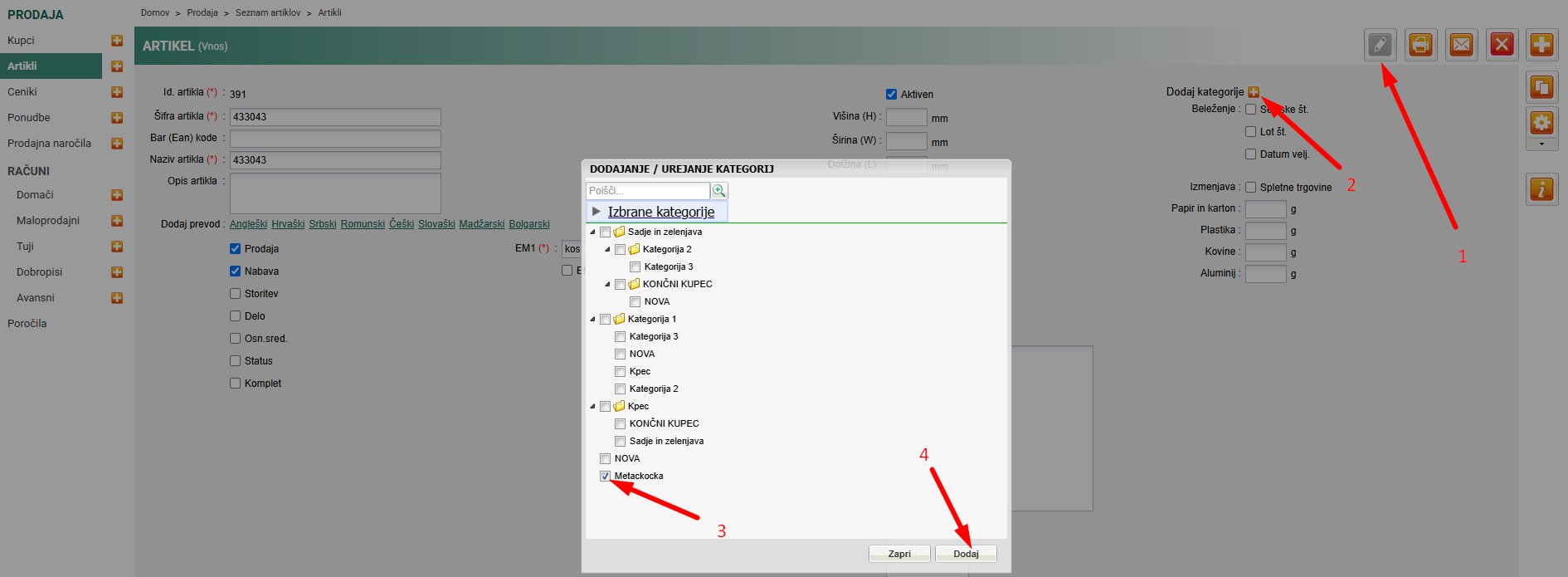Click the Poišči search field
This screenshot has height=577, width=1568.
click(x=648, y=191)
